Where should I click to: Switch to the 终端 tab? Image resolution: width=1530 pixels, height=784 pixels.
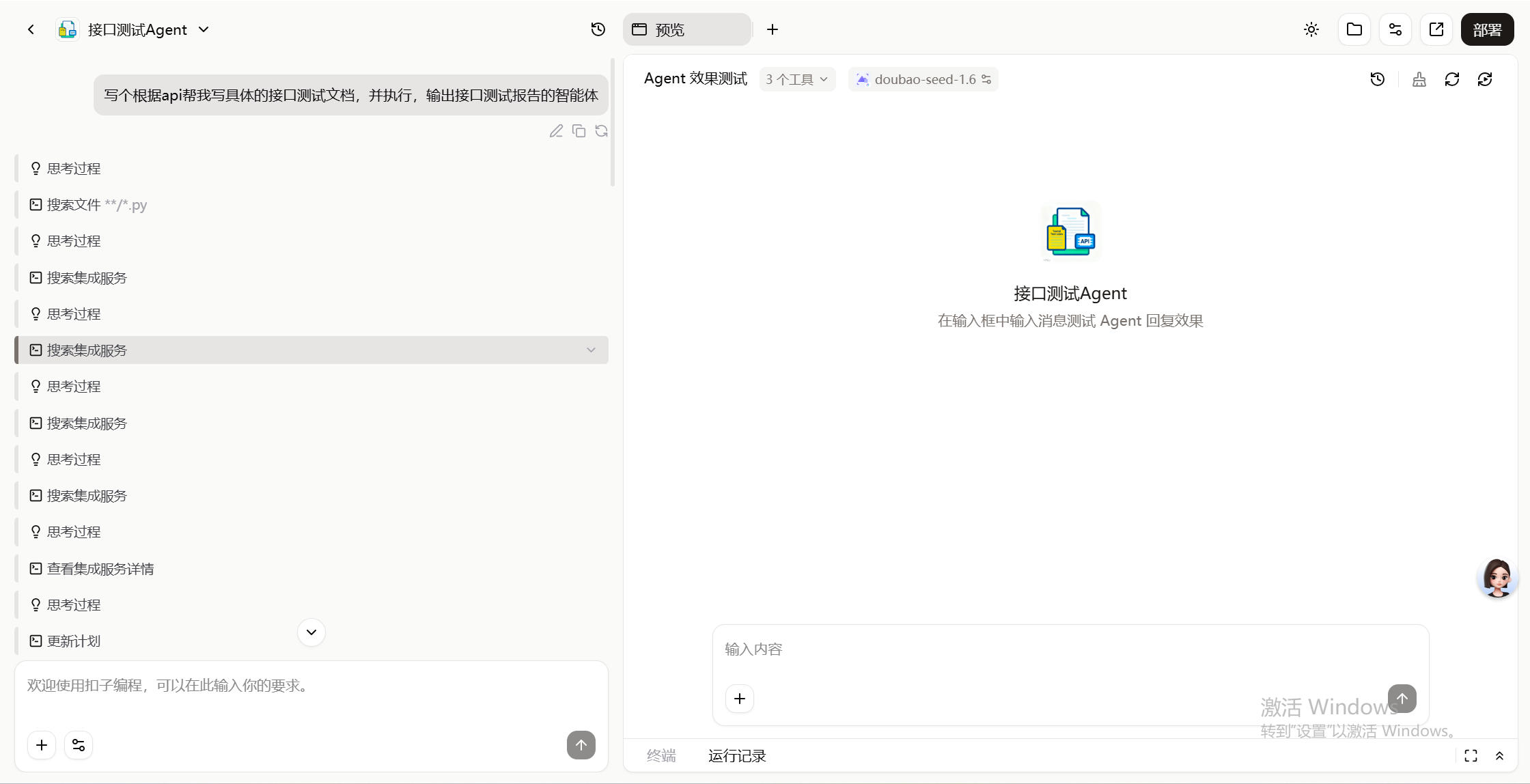(661, 755)
